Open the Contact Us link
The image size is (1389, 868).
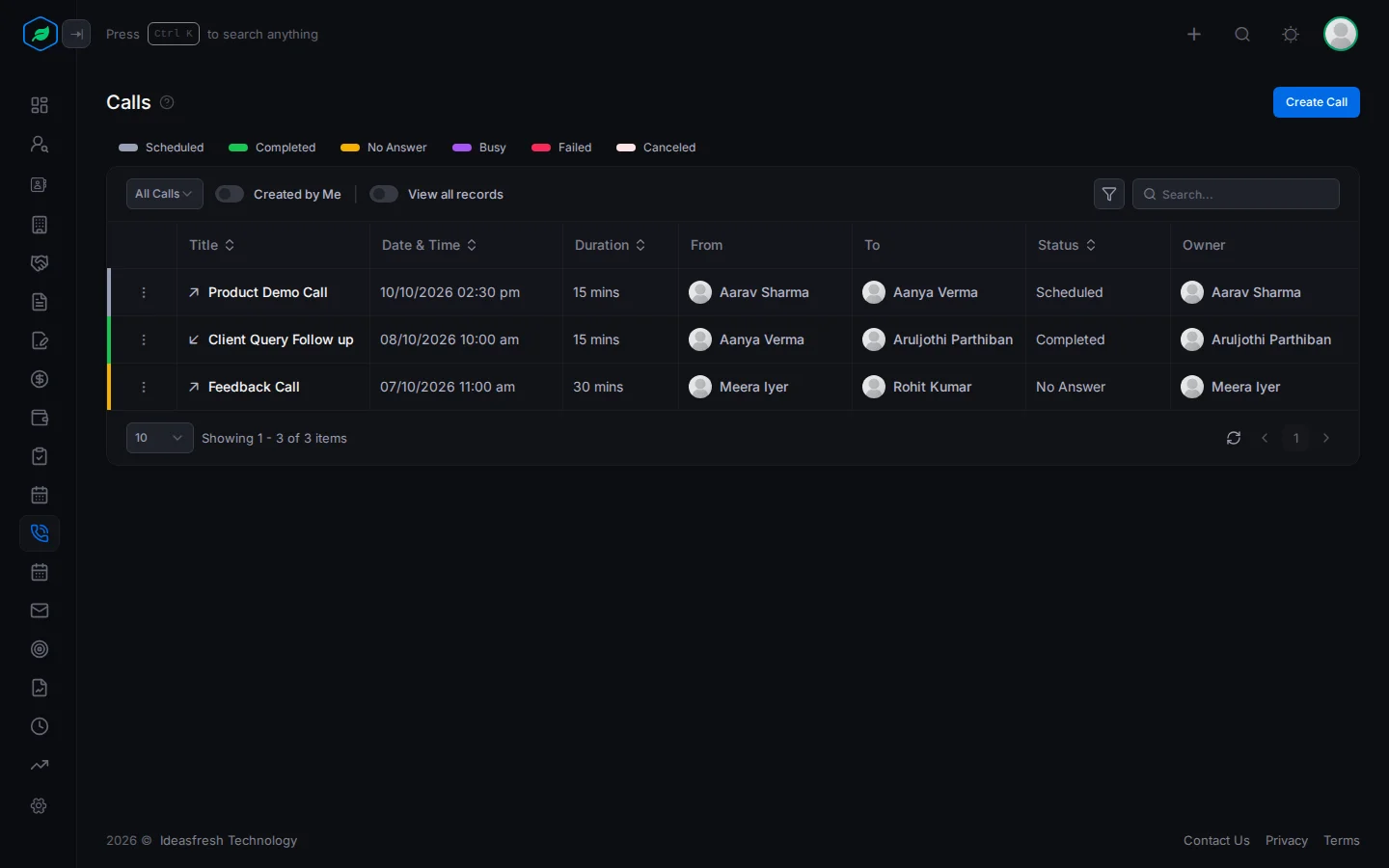tap(1216, 840)
